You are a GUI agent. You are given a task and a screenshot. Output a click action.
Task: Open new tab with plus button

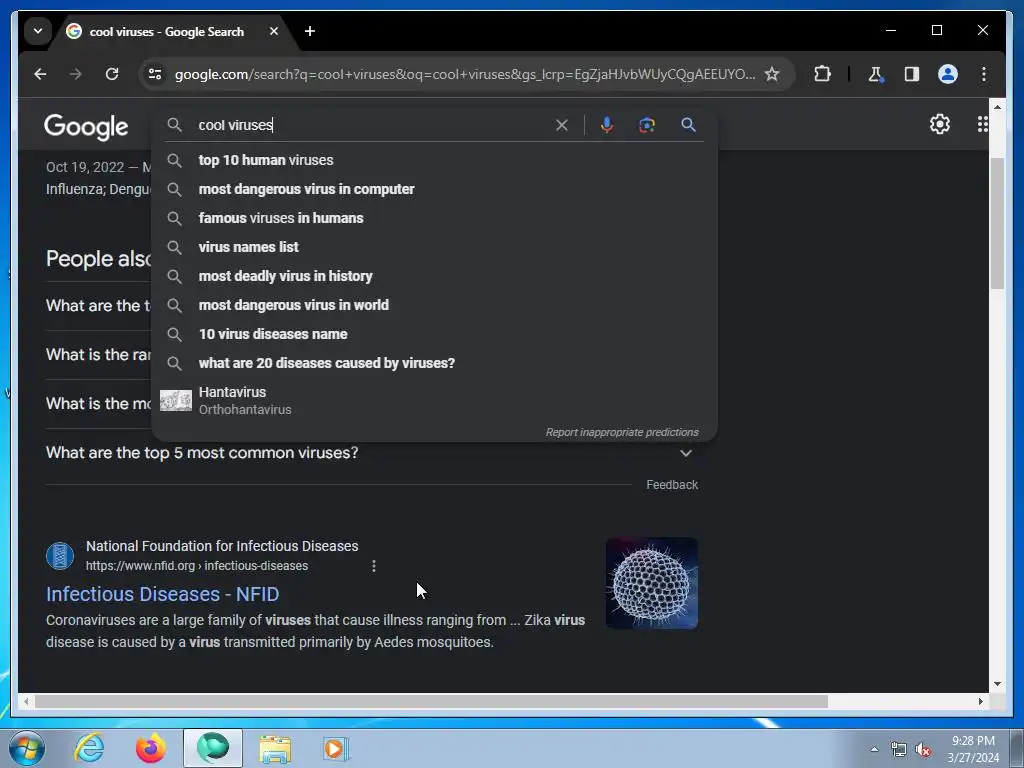coord(310,31)
